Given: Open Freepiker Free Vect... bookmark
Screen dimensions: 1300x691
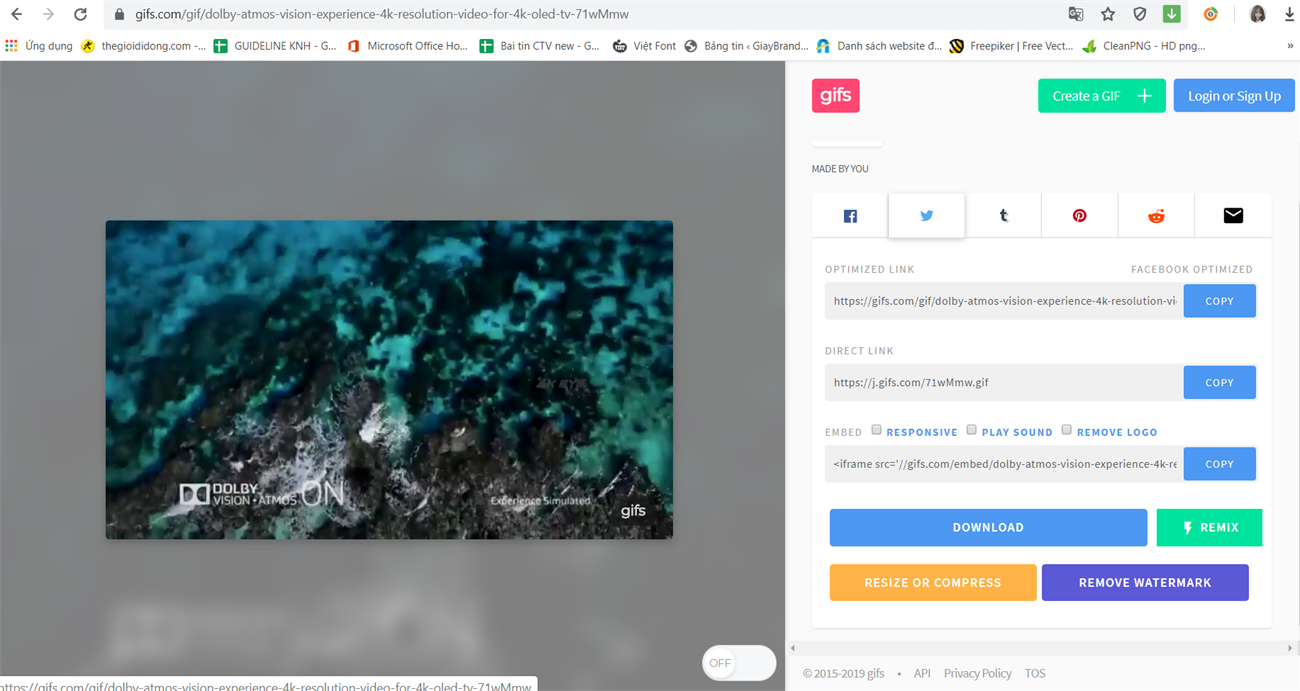Looking at the screenshot, I should pos(1011,46).
